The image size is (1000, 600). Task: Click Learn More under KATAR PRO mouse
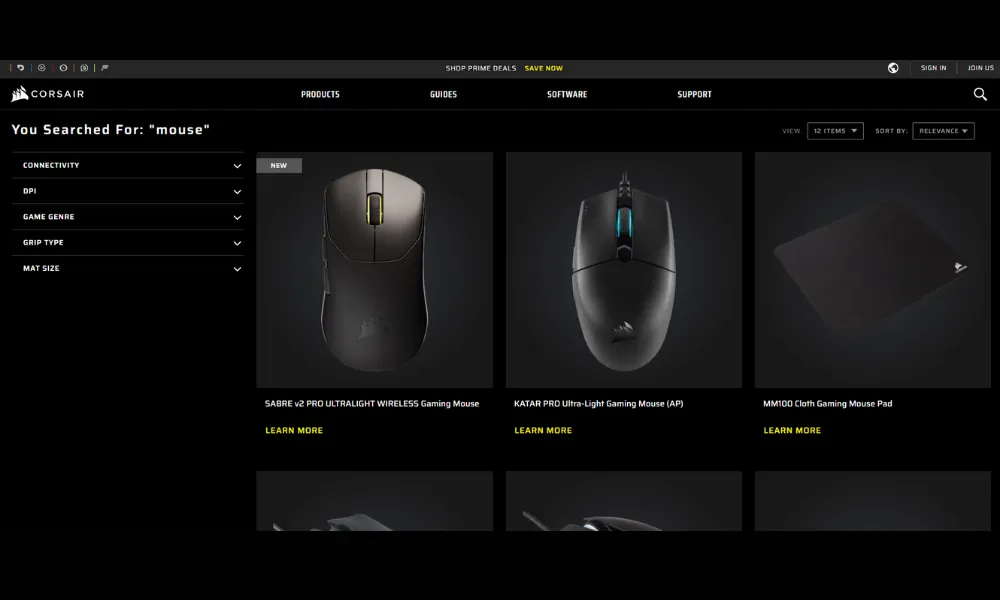click(543, 430)
